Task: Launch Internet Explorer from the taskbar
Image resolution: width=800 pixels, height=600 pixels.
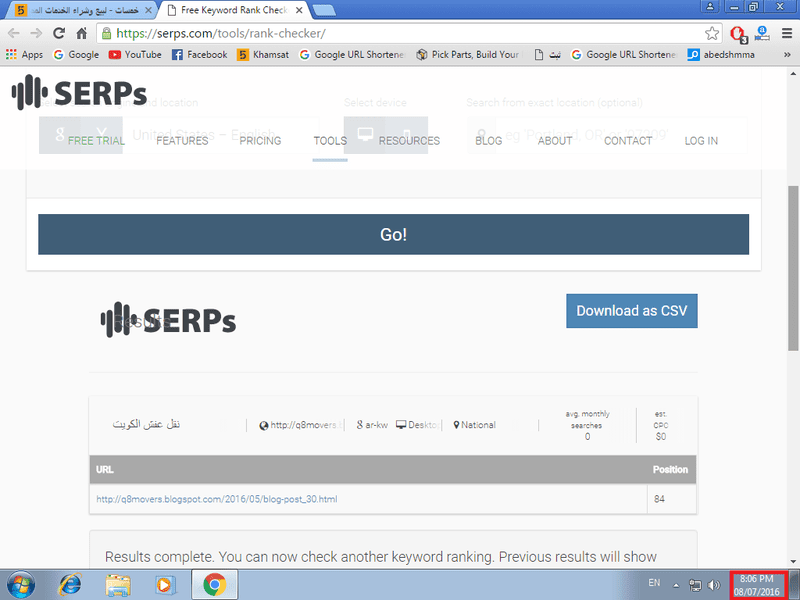Action: tap(70, 585)
